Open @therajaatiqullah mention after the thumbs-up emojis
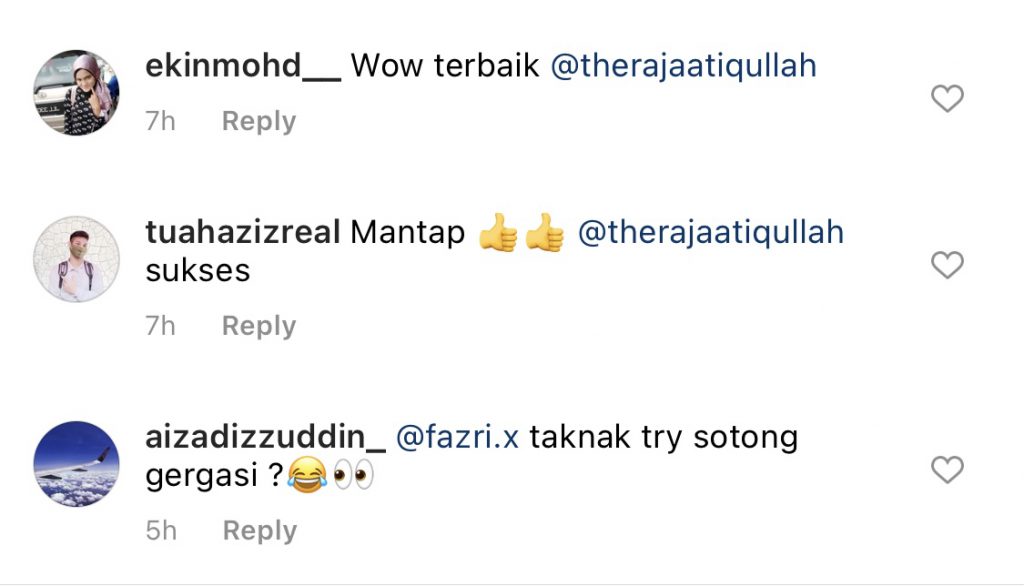 pos(711,233)
